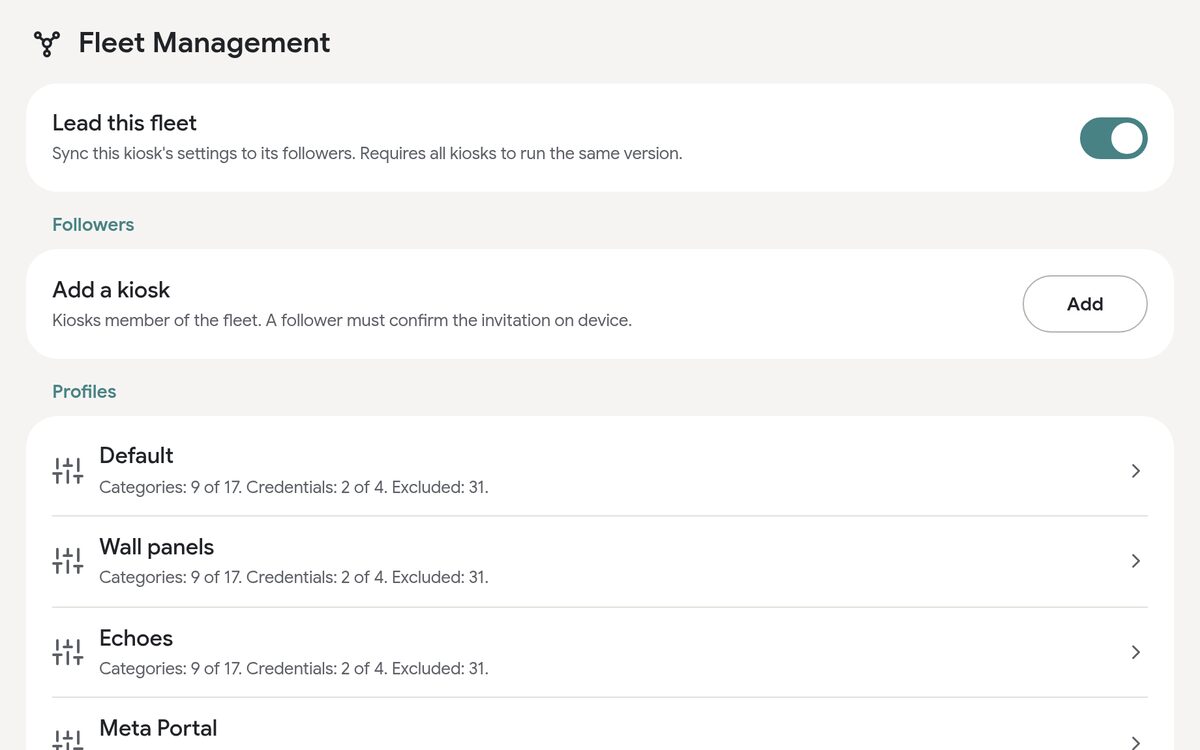Open the Wall panels profile name

pyautogui.click(x=157, y=547)
